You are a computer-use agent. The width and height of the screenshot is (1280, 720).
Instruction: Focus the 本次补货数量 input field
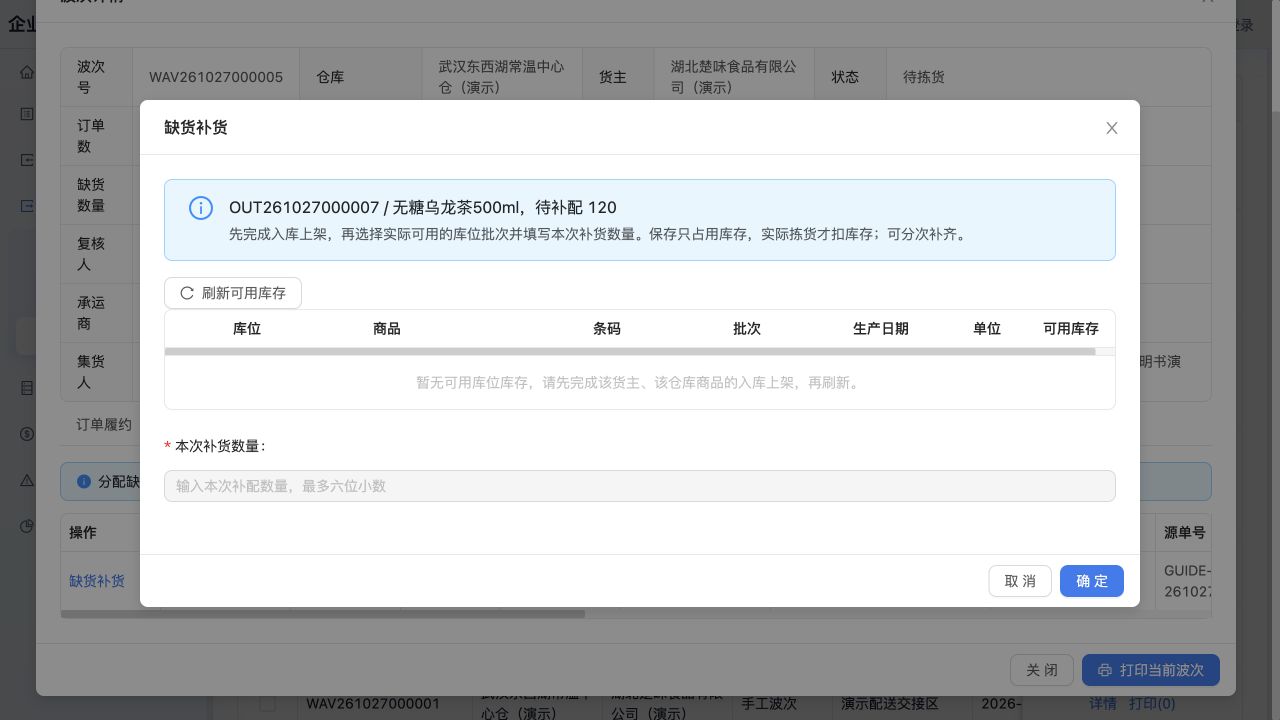(x=640, y=486)
